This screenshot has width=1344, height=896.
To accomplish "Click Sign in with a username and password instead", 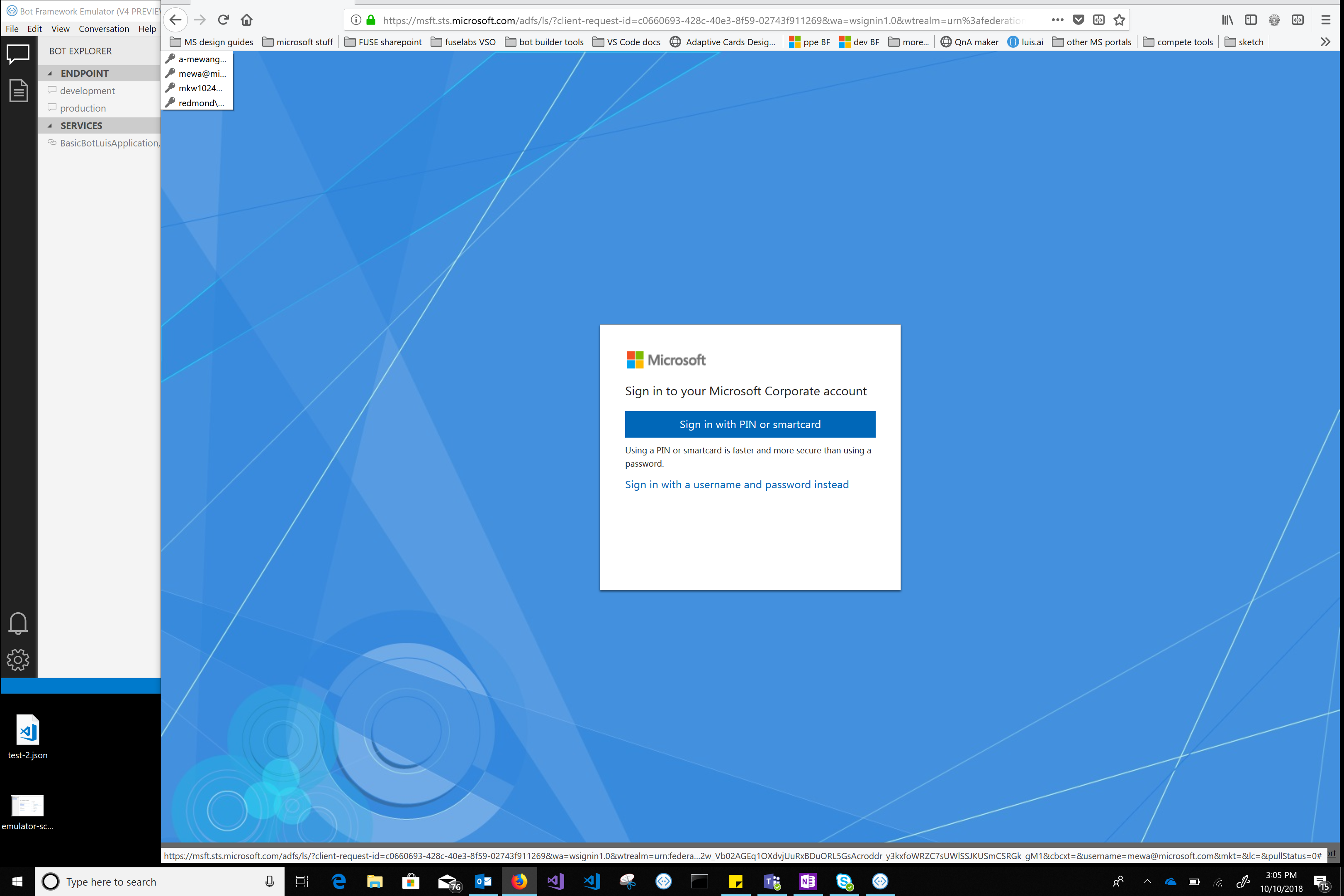I will 737,484.
